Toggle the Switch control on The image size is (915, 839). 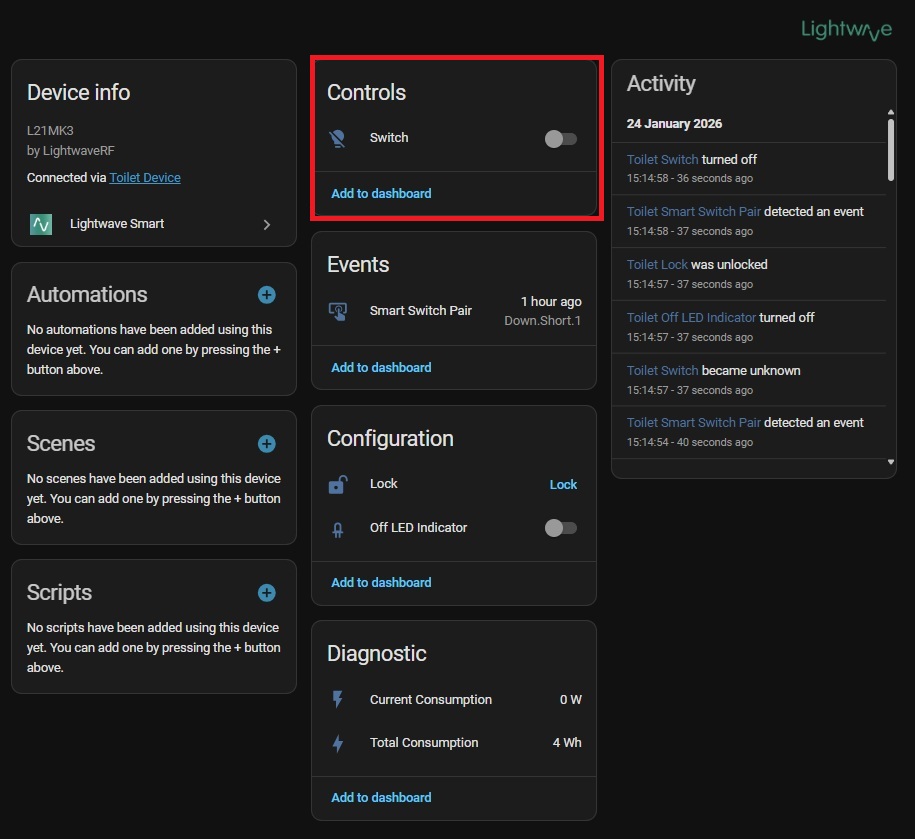pos(560,139)
